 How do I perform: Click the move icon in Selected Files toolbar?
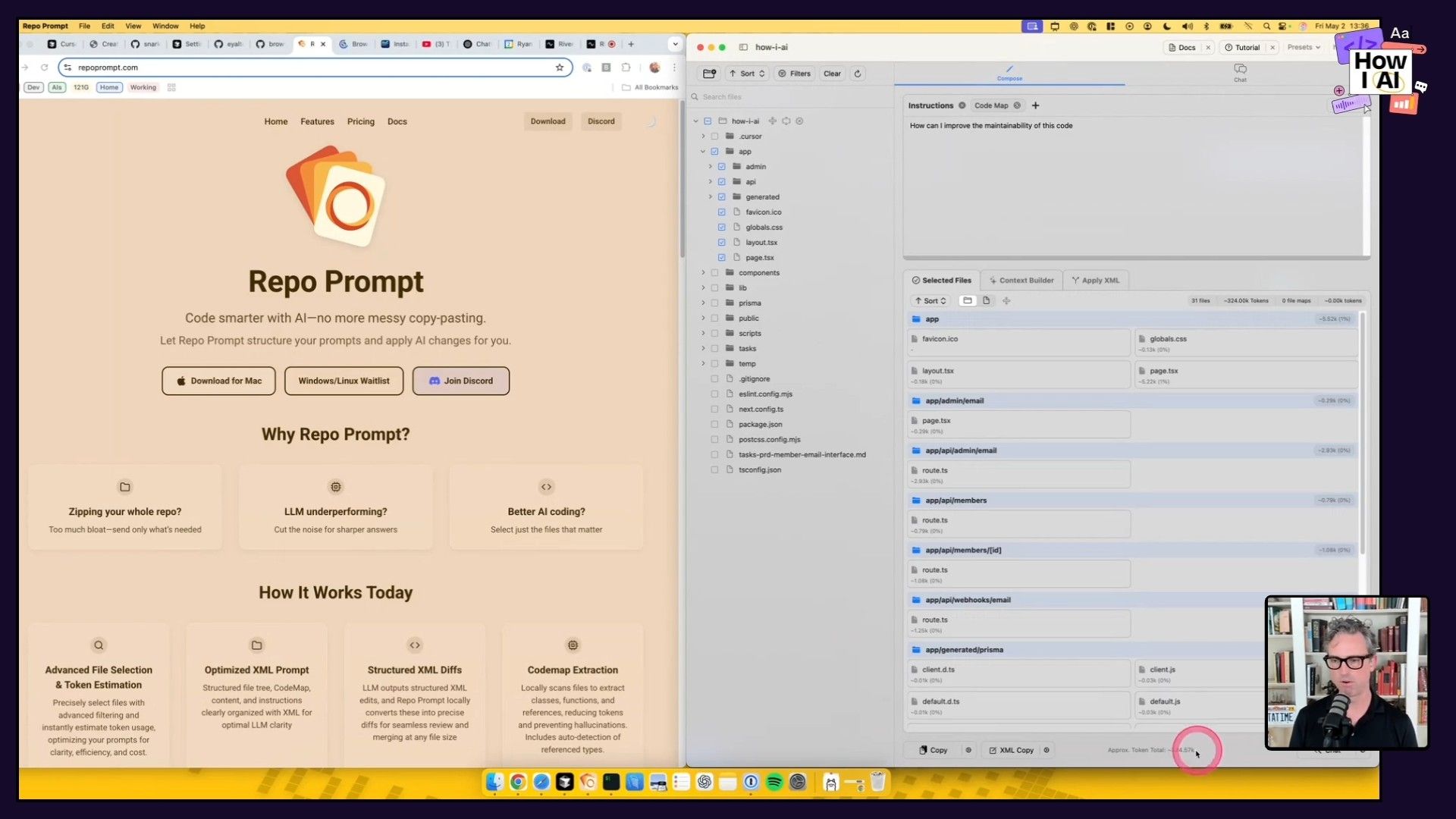pos(1006,301)
